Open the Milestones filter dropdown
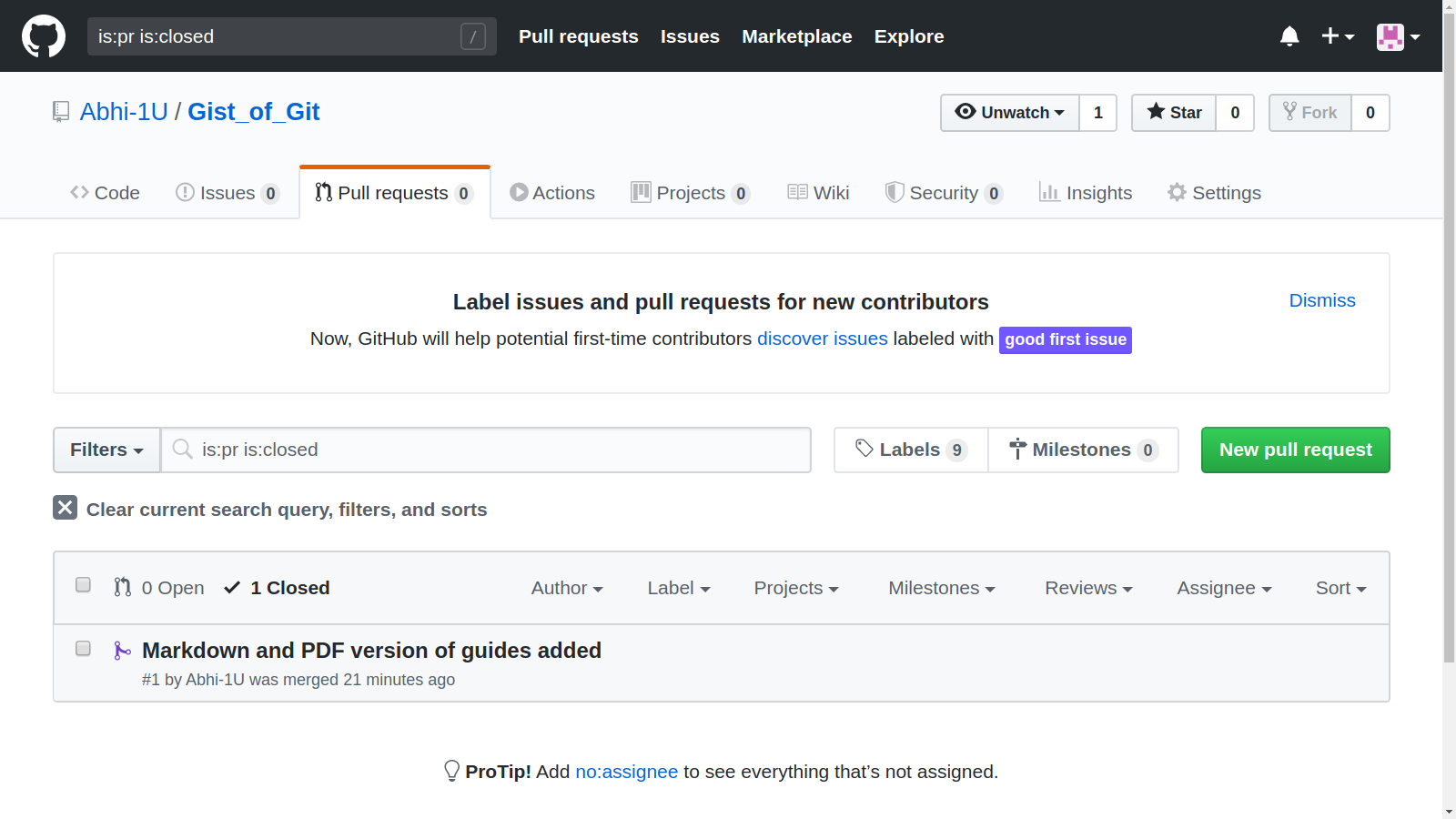The image size is (1456, 819). (942, 588)
